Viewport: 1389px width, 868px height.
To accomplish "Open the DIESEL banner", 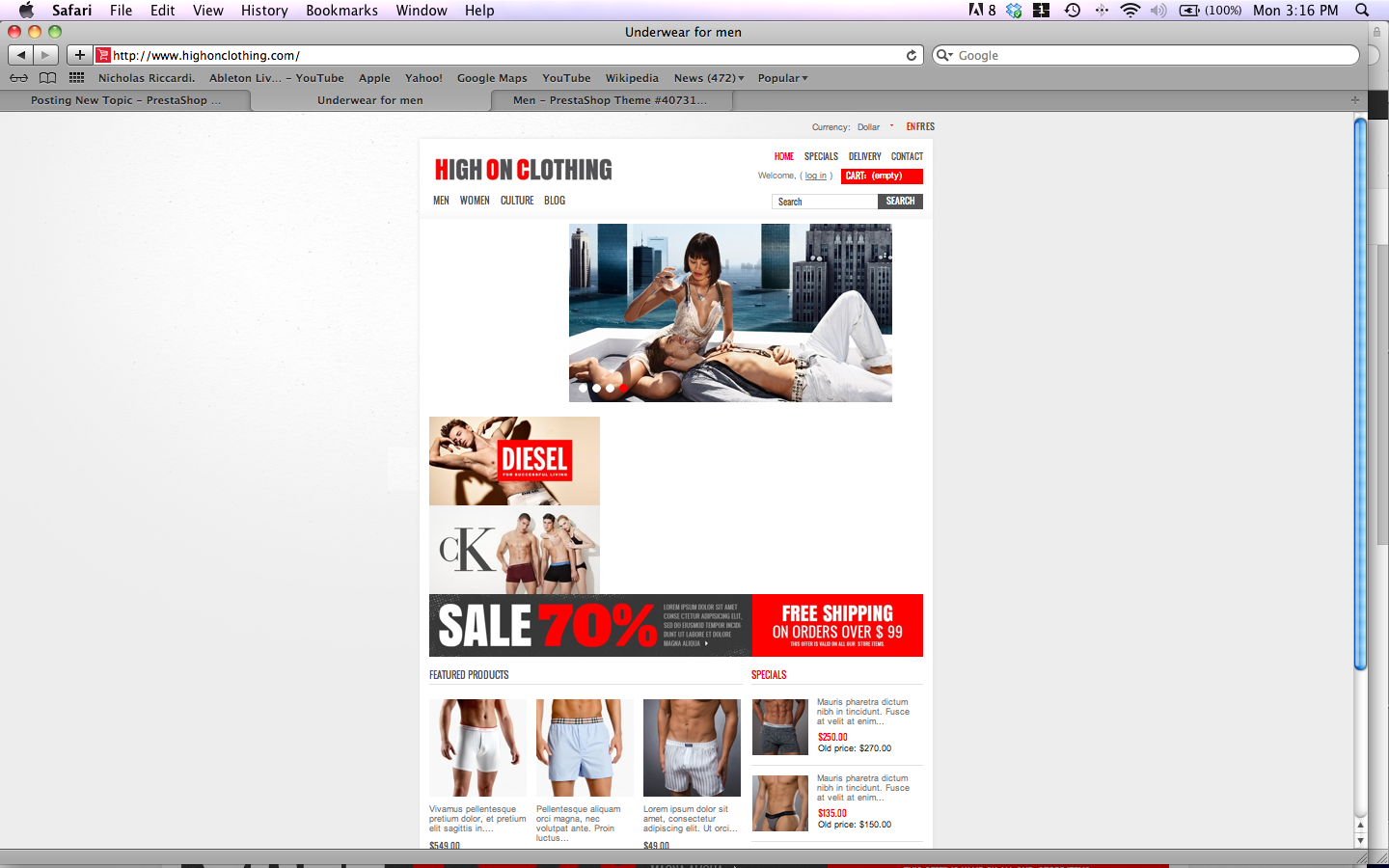I will point(514,461).
